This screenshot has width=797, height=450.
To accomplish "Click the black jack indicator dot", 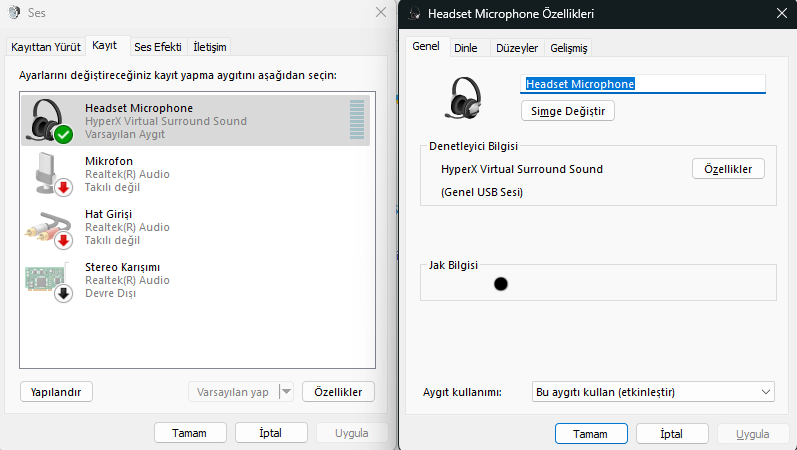I will 501,284.
